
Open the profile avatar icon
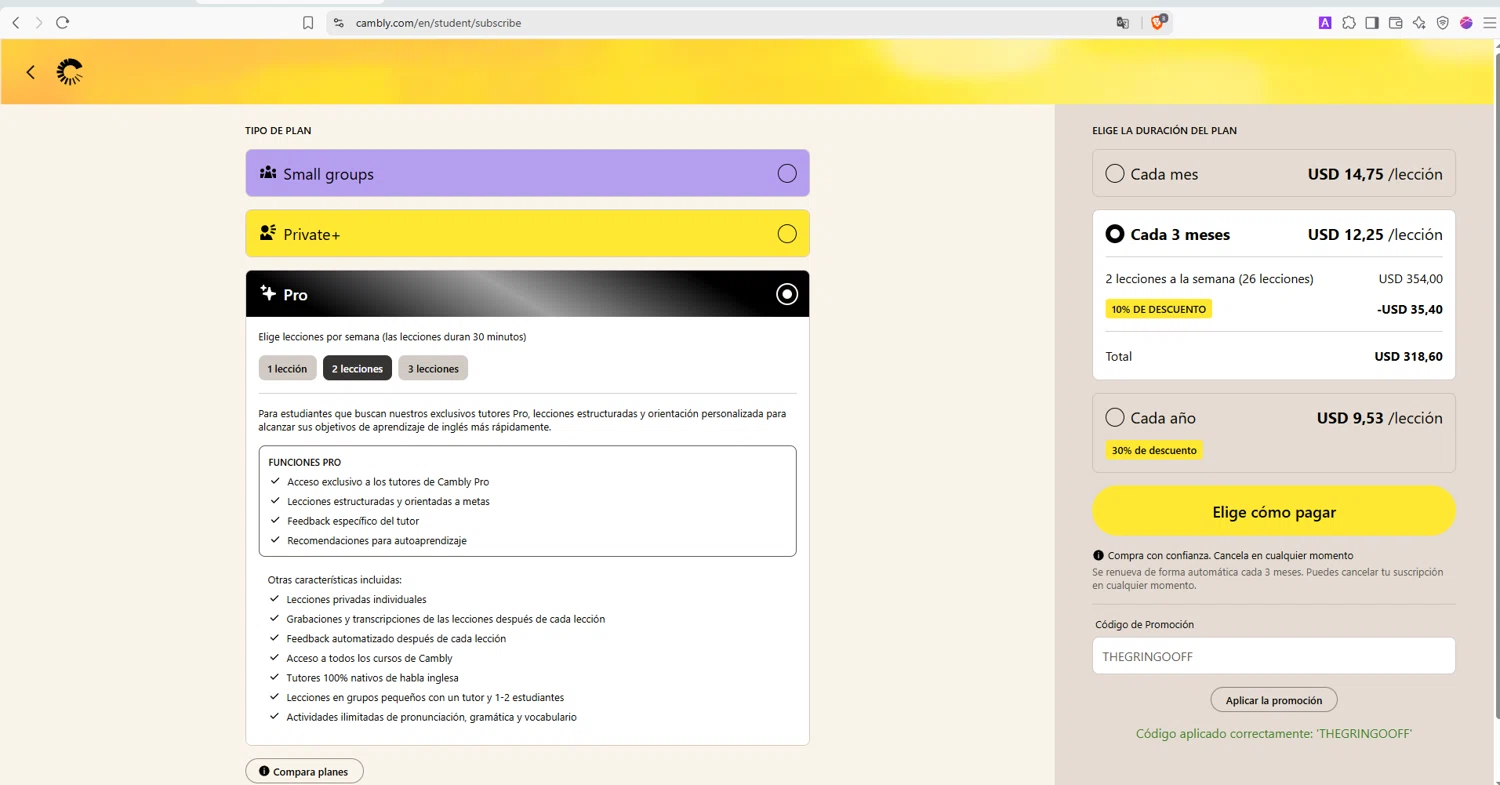pyautogui.click(x=1466, y=23)
